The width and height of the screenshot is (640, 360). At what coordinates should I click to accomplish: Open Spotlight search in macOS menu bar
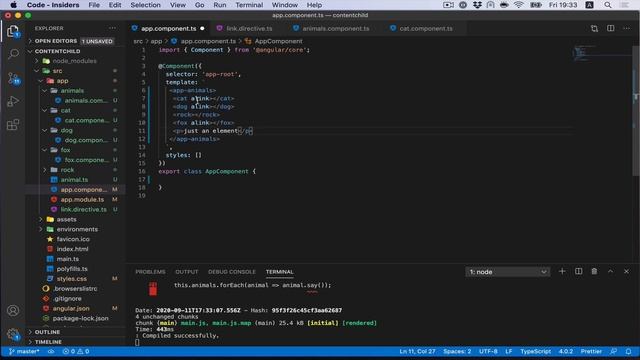[x=608, y=5]
